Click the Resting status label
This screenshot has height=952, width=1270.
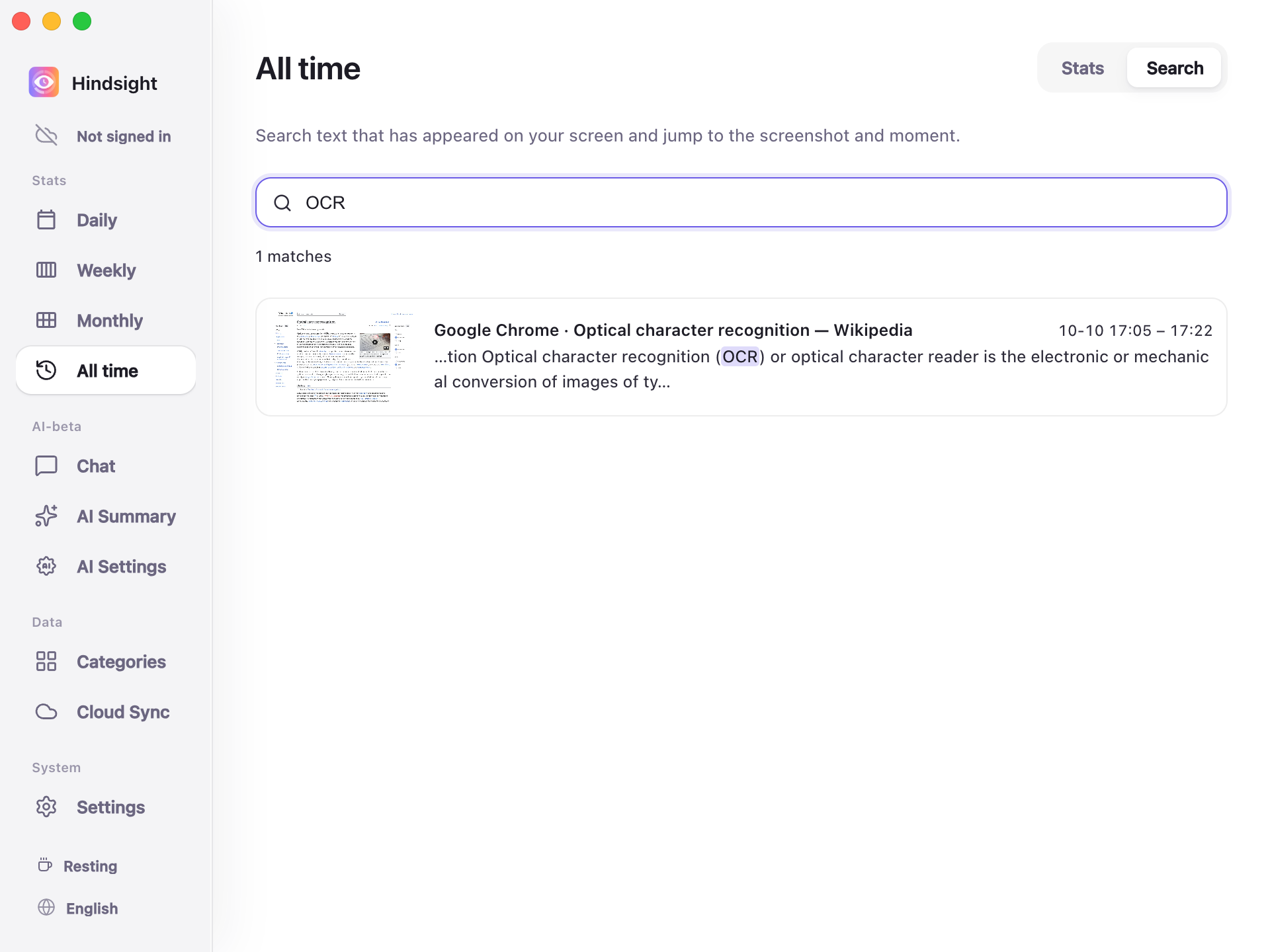[90, 866]
